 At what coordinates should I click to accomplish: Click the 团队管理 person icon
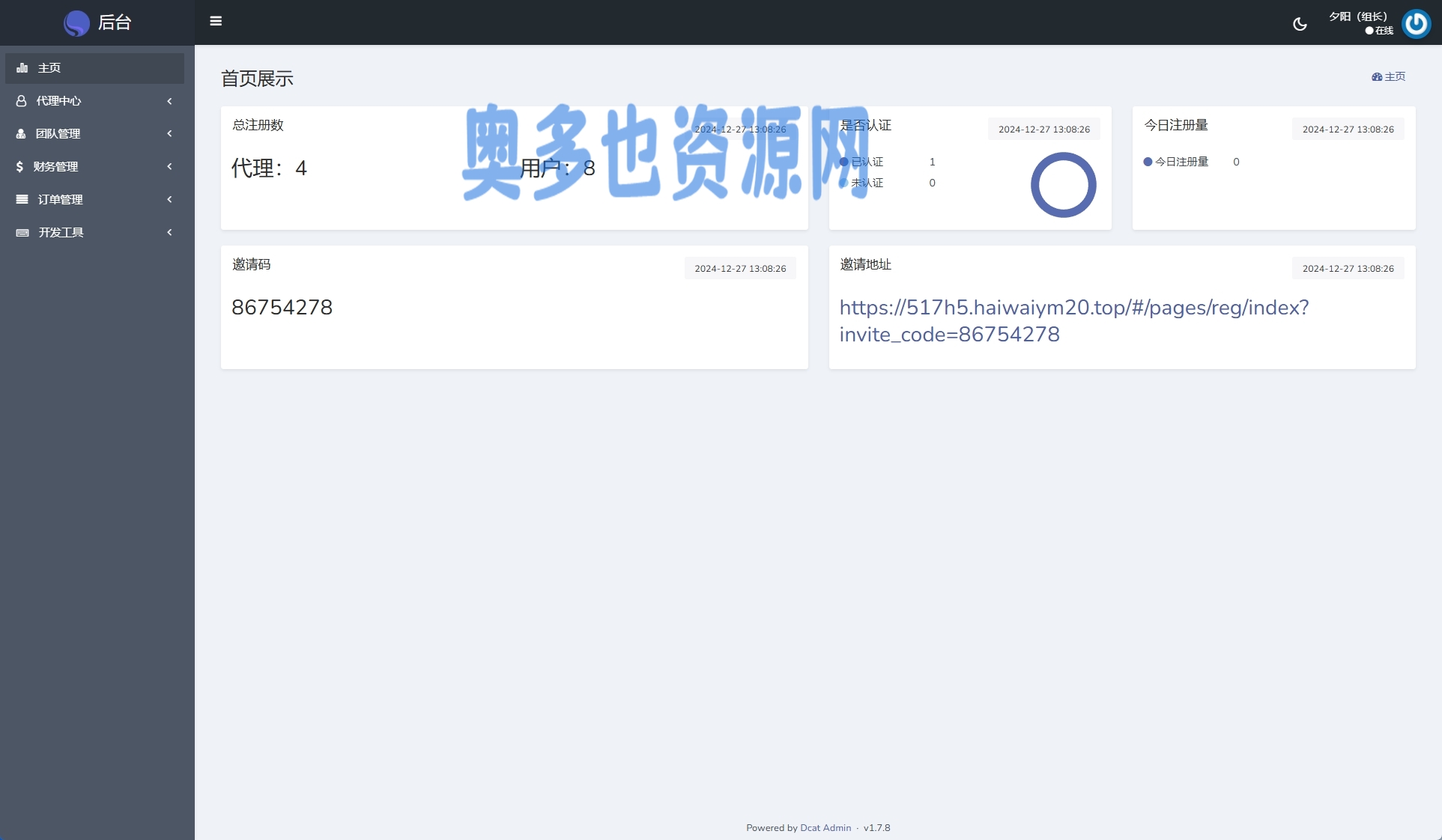[x=21, y=134]
